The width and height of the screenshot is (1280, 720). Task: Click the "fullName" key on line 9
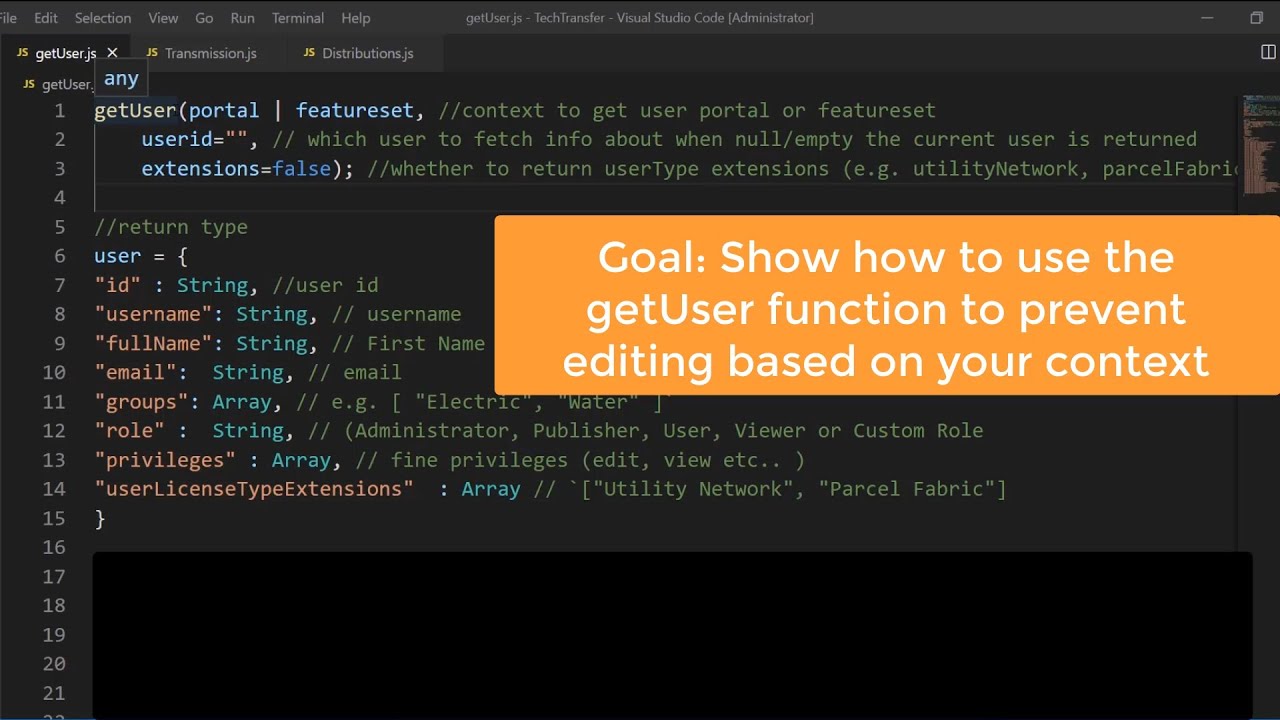[153, 343]
